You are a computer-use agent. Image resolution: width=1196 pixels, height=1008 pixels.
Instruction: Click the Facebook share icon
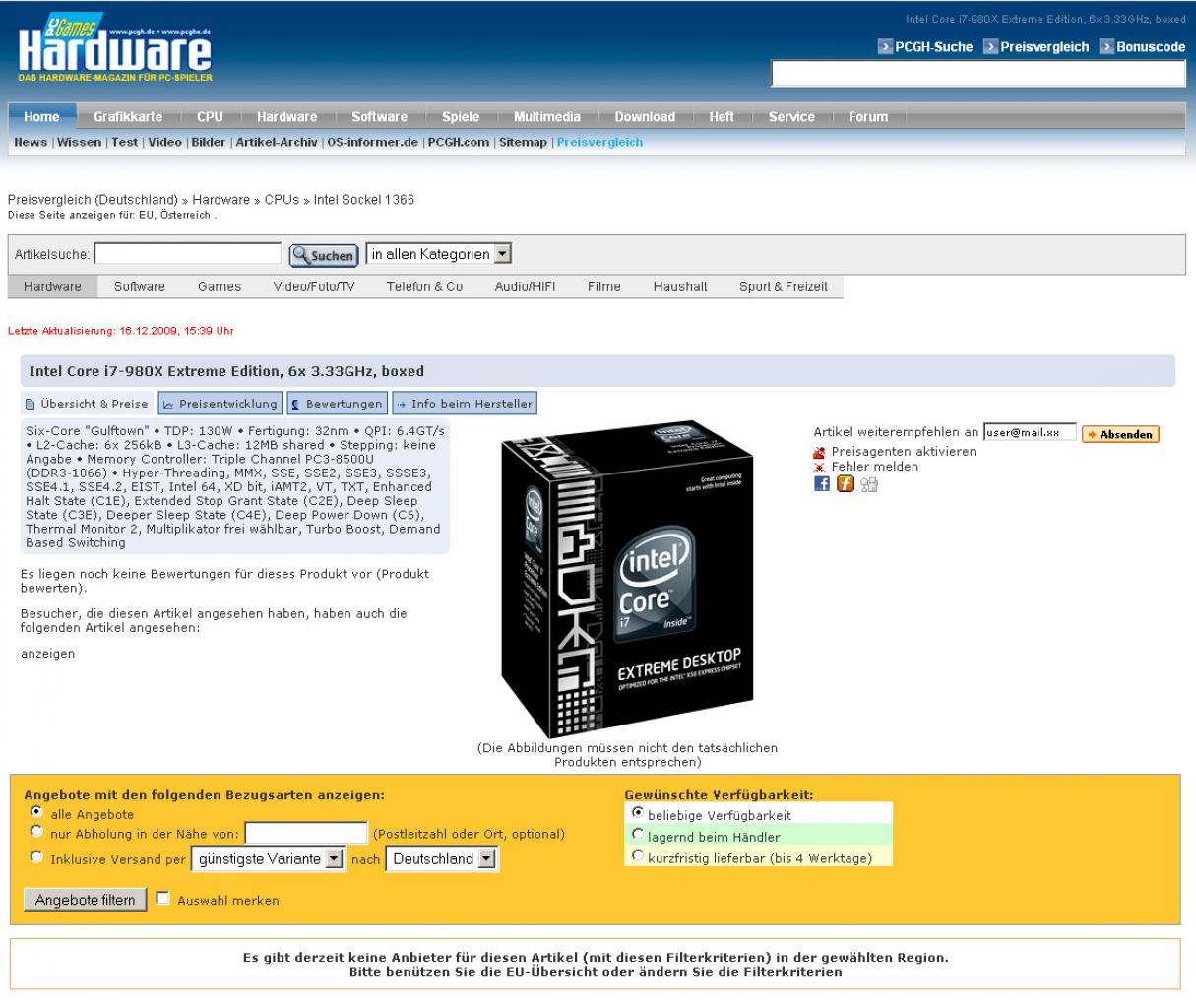(822, 483)
